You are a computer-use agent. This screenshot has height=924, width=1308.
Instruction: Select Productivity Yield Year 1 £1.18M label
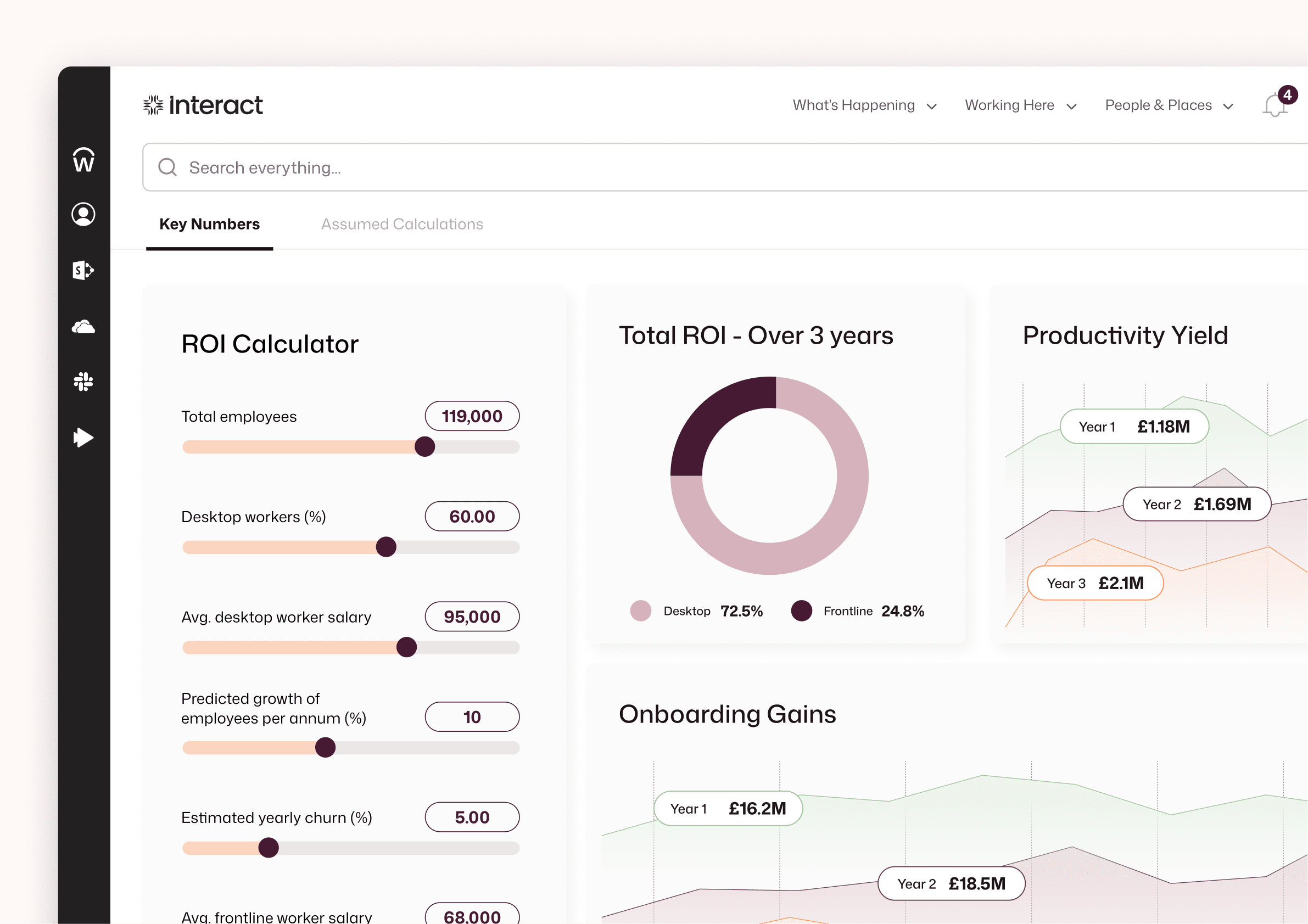(1134, 426)
